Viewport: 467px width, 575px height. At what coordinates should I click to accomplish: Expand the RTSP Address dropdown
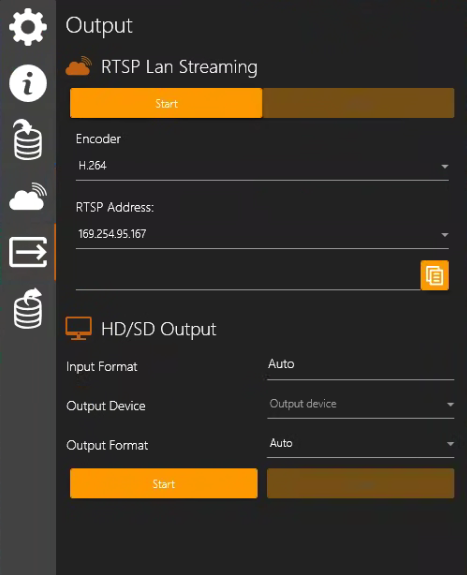[x=262, y=234]
